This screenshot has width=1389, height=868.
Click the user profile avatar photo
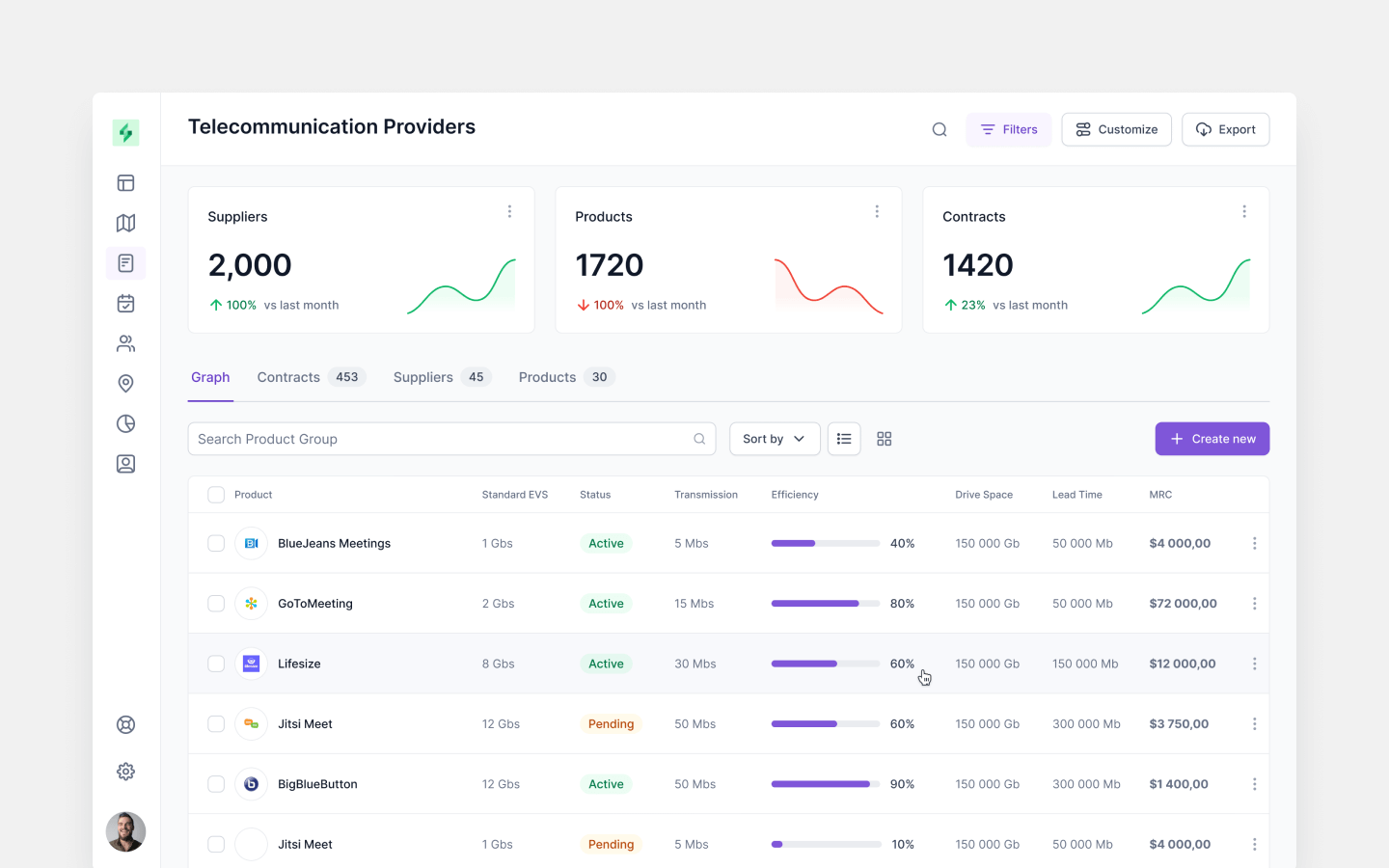(x=125, y=831)
